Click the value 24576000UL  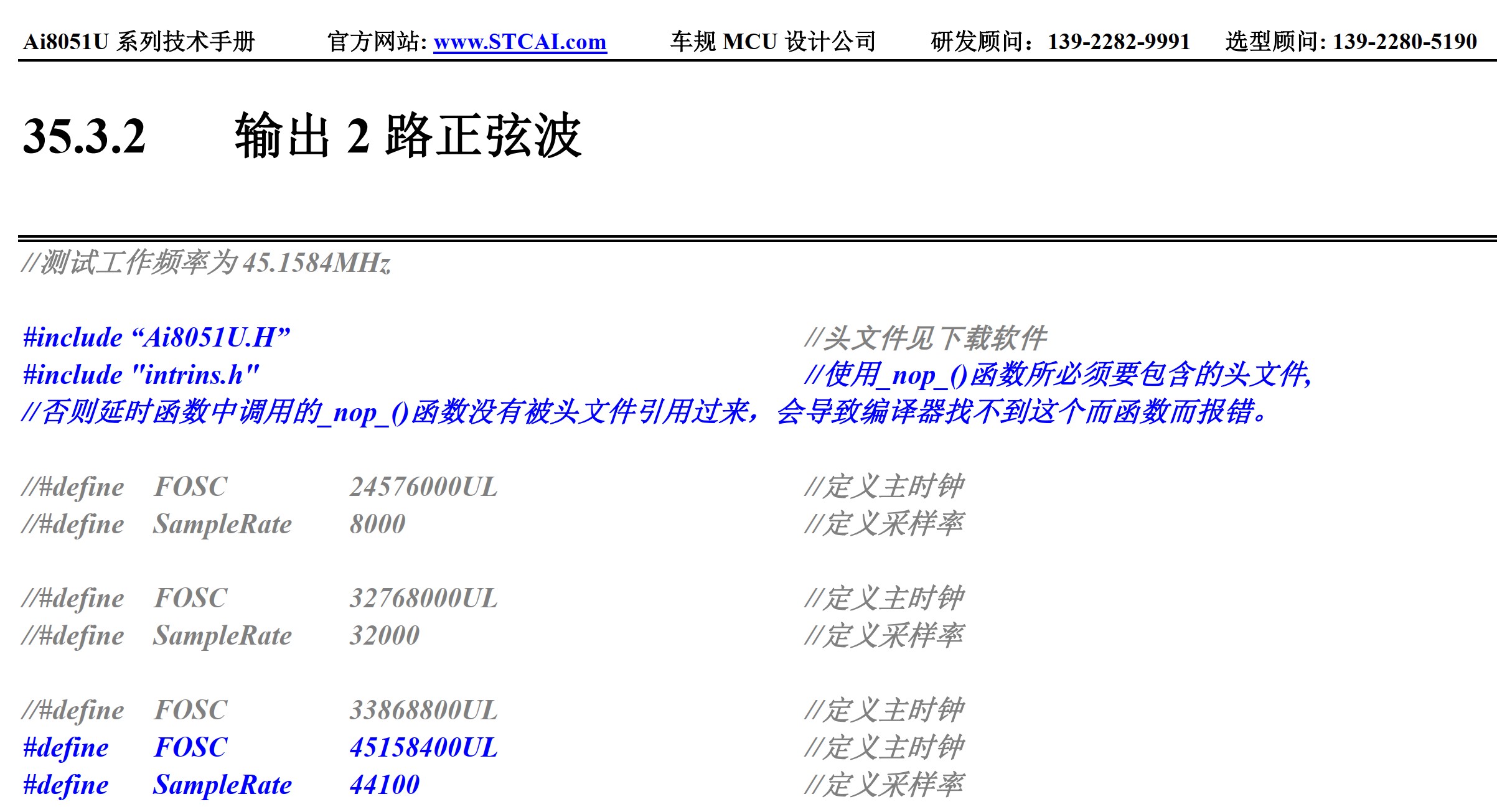(x=424, y=487)
